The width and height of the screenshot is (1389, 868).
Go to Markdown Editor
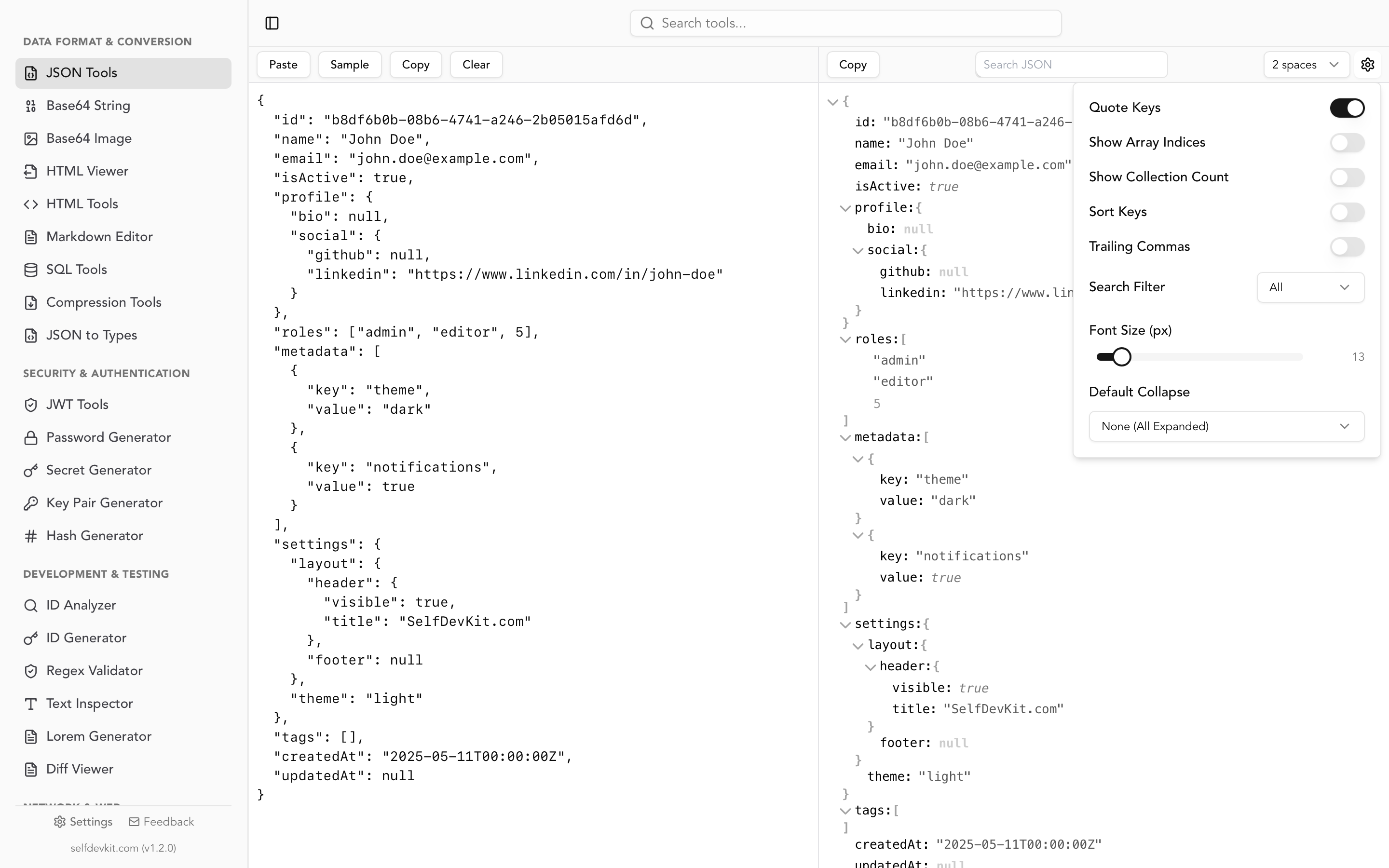[123, 236]
